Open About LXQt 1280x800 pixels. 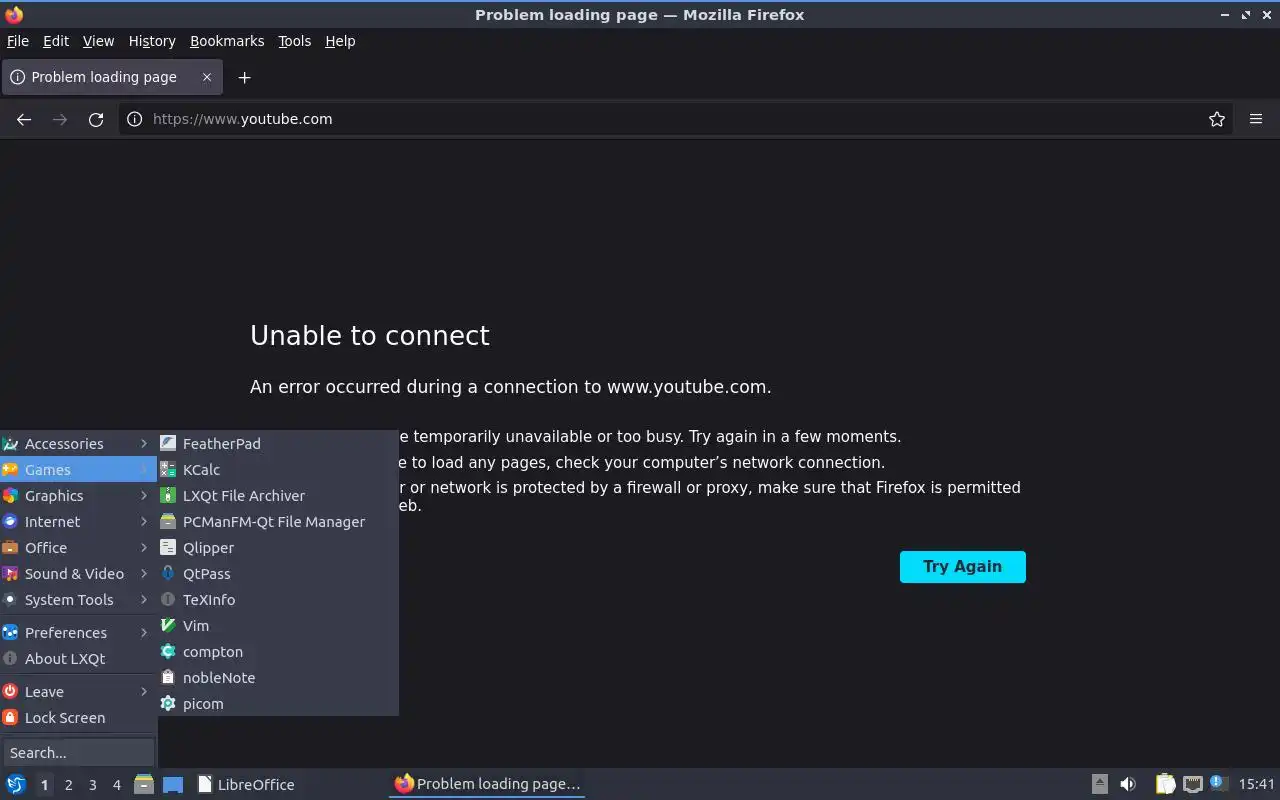point(78,658)
